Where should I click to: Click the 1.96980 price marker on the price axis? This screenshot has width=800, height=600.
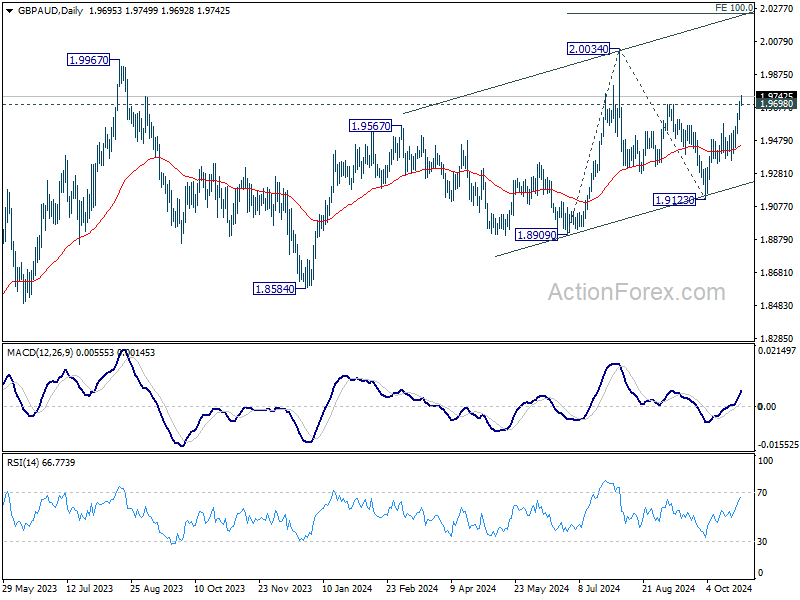(776, 104)
